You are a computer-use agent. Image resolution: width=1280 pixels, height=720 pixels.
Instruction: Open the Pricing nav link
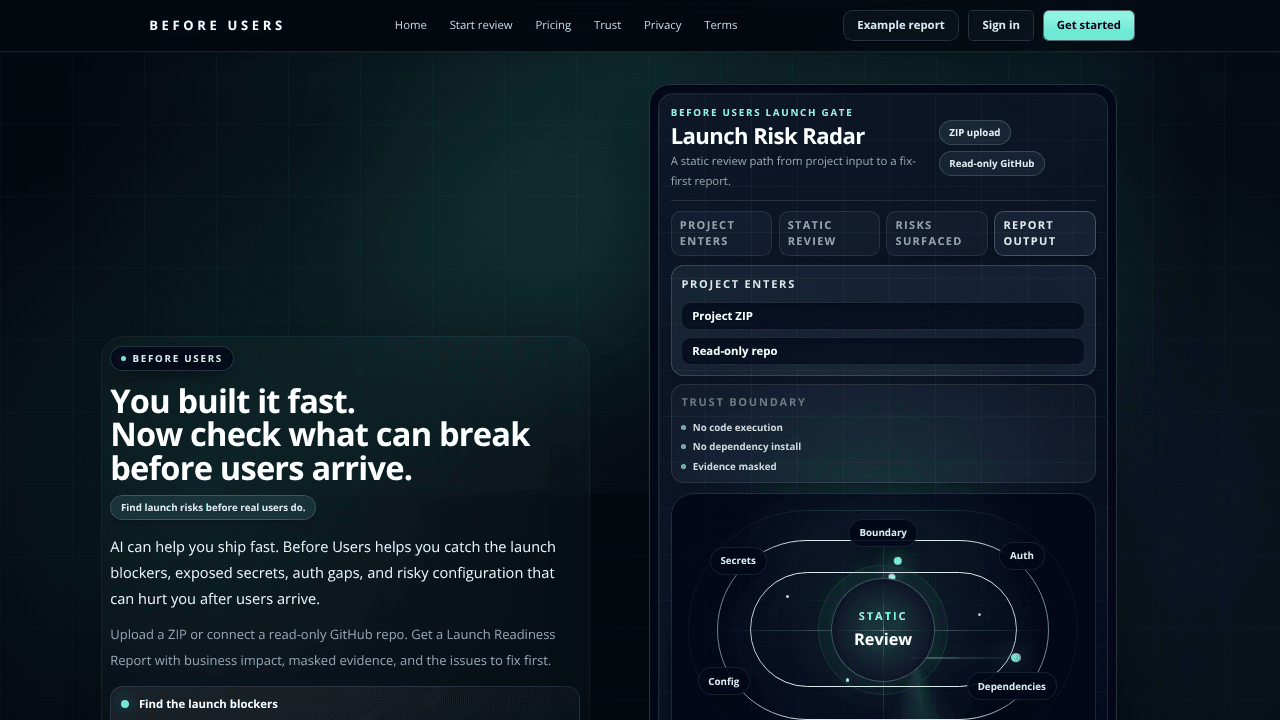click(x=553, y=25)
